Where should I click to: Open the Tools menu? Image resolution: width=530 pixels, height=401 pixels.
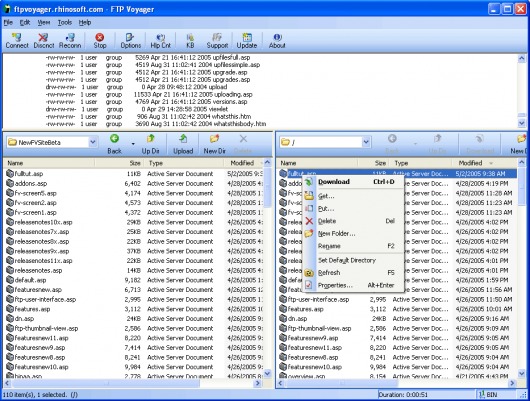pyautogui.click(x=65, y=23)
